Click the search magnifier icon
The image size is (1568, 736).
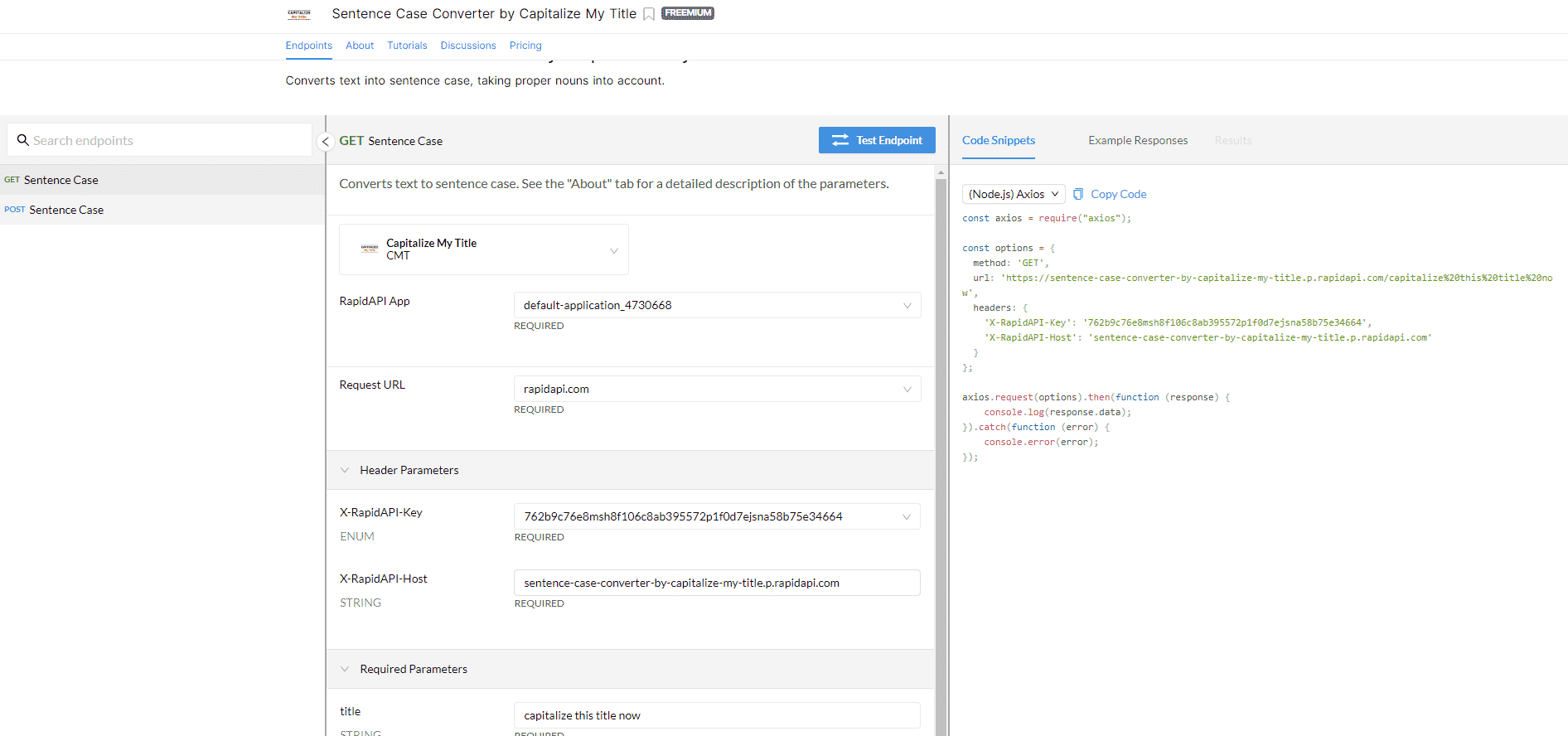click(x=23, y=140)
